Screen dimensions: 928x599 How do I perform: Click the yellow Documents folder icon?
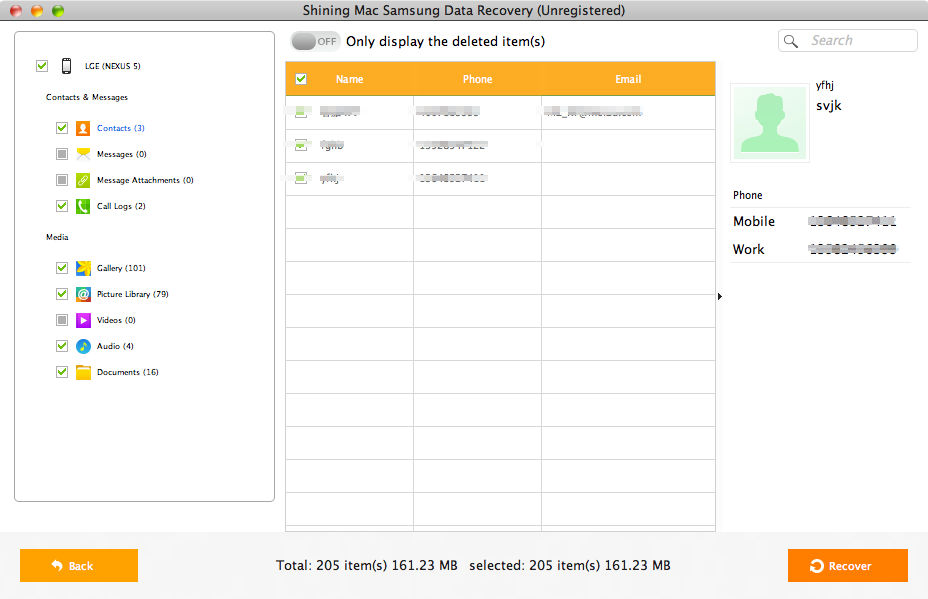(x=83, y=372)
